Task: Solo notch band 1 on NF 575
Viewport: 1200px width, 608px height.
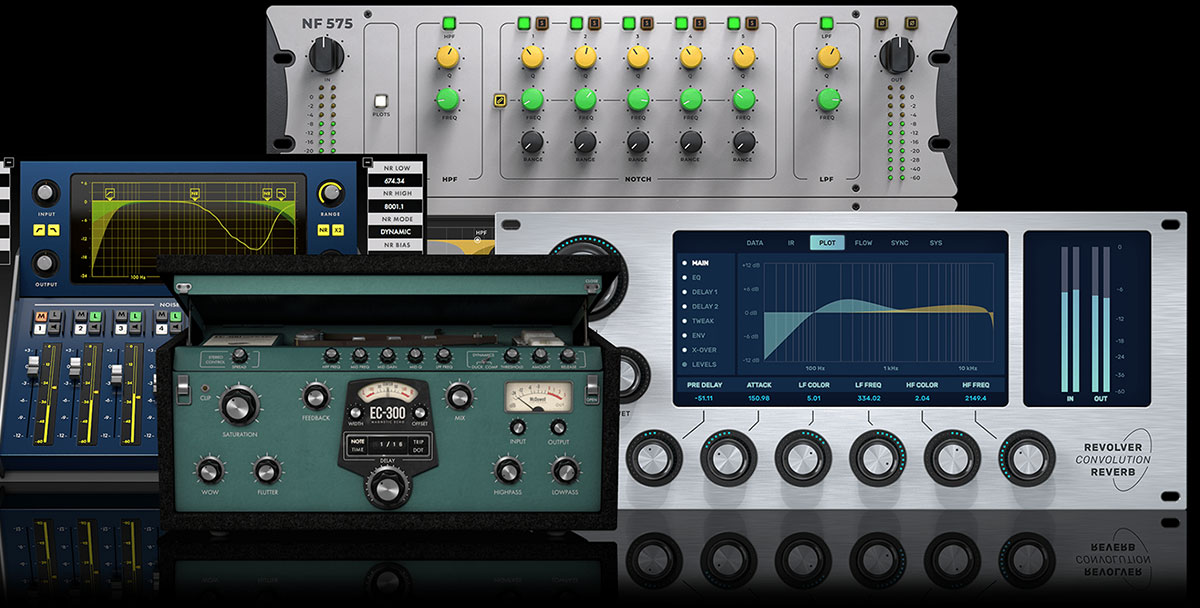Action: click(540, 22)
